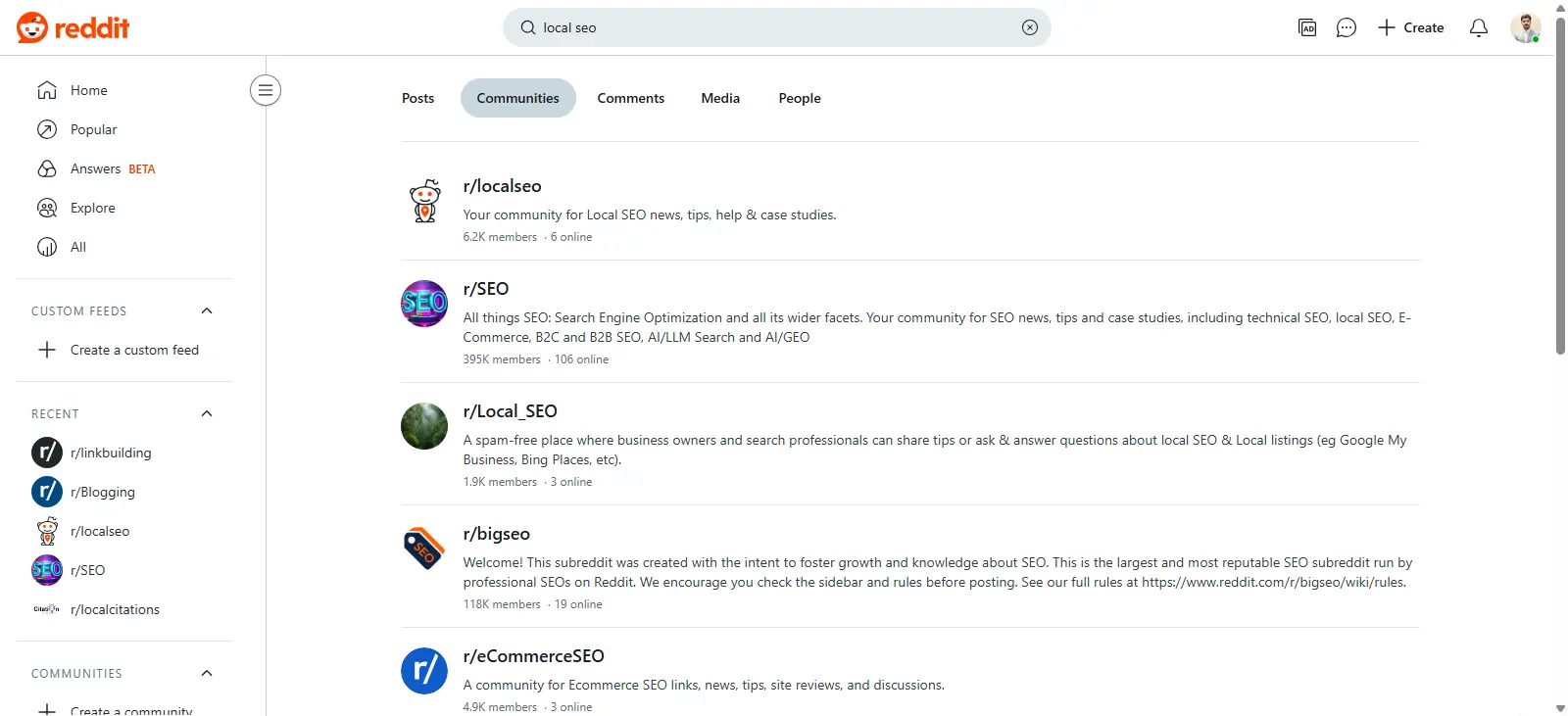Open the Advertise icon in header
The width and height of the screenshot is (1568, 716).
click(x=1307, y=27)
